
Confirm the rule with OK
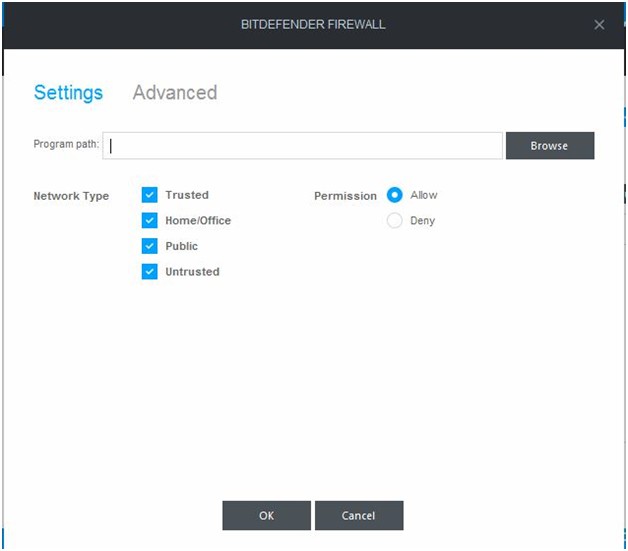tap(266, 515)
